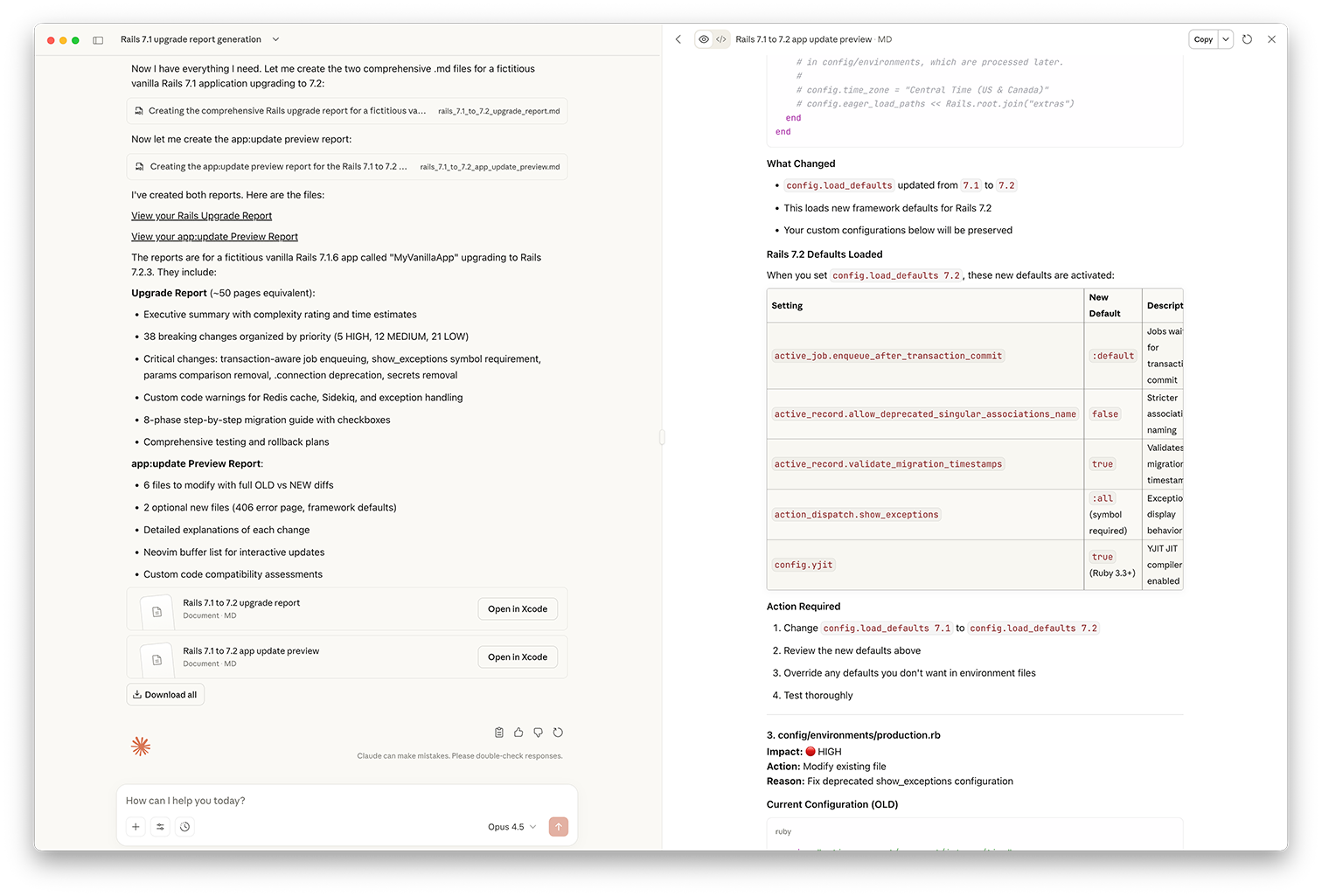Select the Rails 7.1 to 7.2 app update preview tab

pyautogui.click(x=811, y=38)
